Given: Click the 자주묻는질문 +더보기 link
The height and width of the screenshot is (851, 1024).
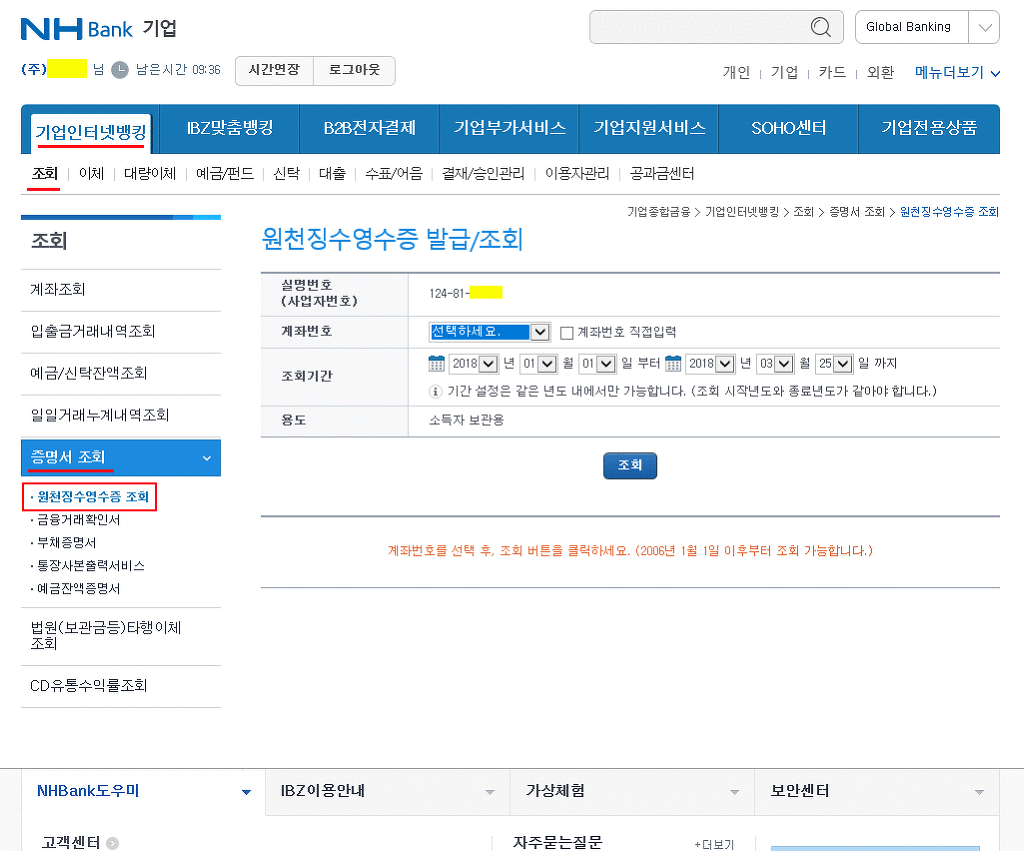Looking at the screenshot, I should tap(714, 844).
